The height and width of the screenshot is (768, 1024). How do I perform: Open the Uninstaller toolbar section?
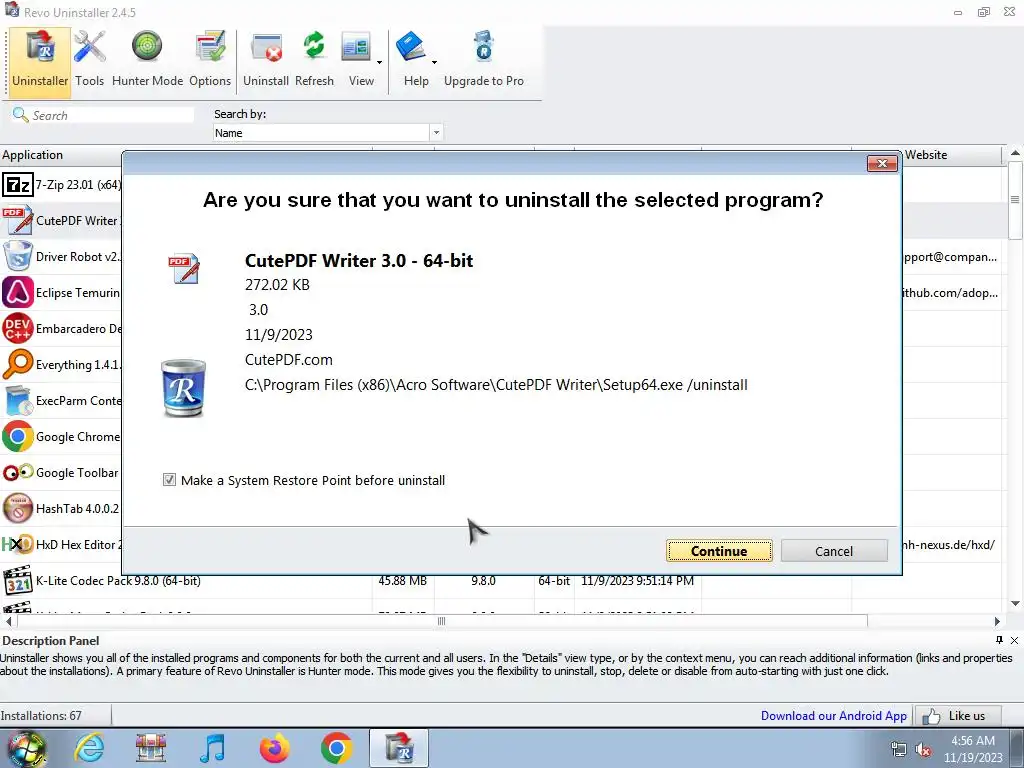(40, 62)
